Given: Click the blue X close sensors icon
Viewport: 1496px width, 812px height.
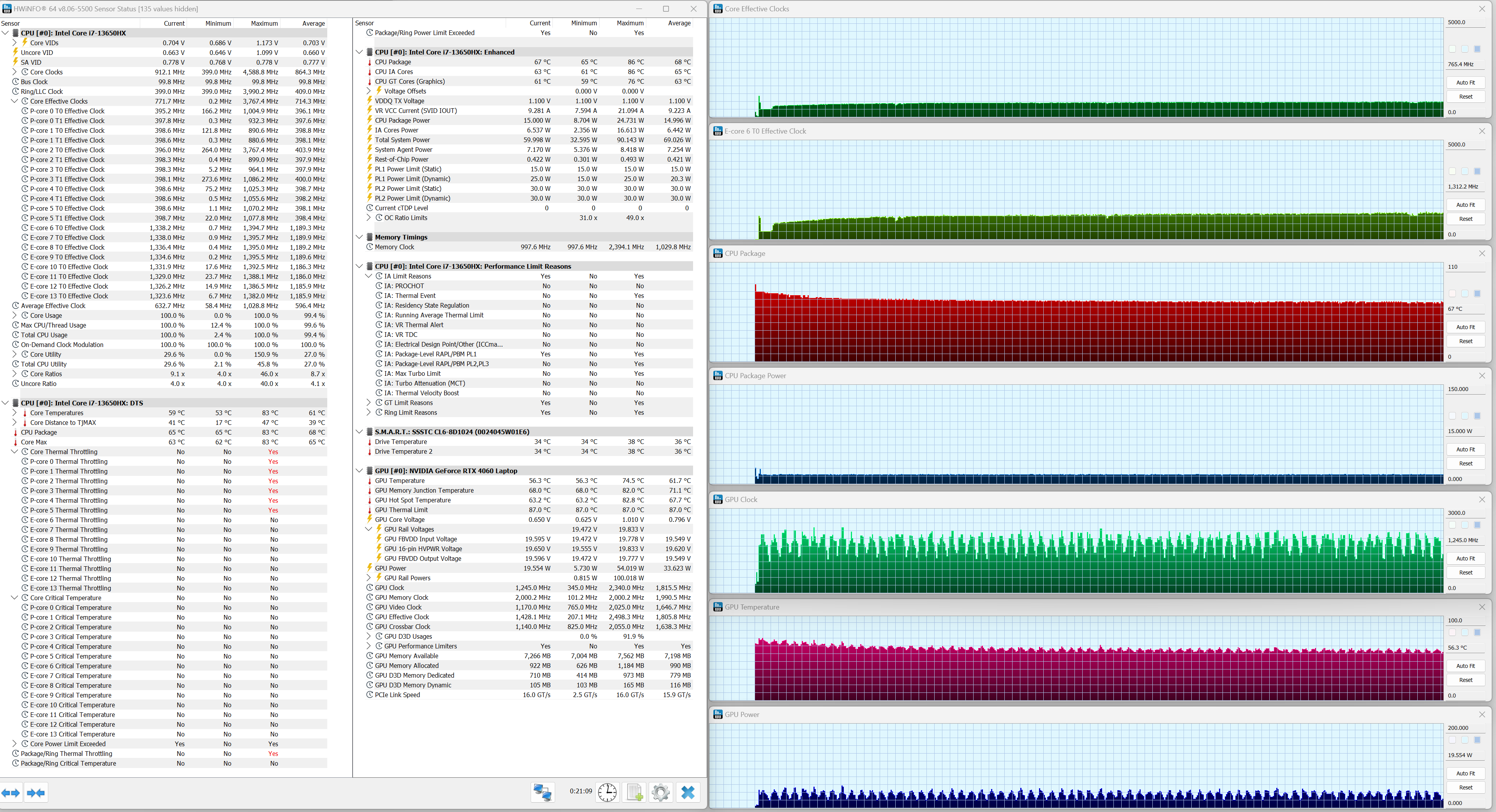Looking at the screenshot, I should 688,792.
